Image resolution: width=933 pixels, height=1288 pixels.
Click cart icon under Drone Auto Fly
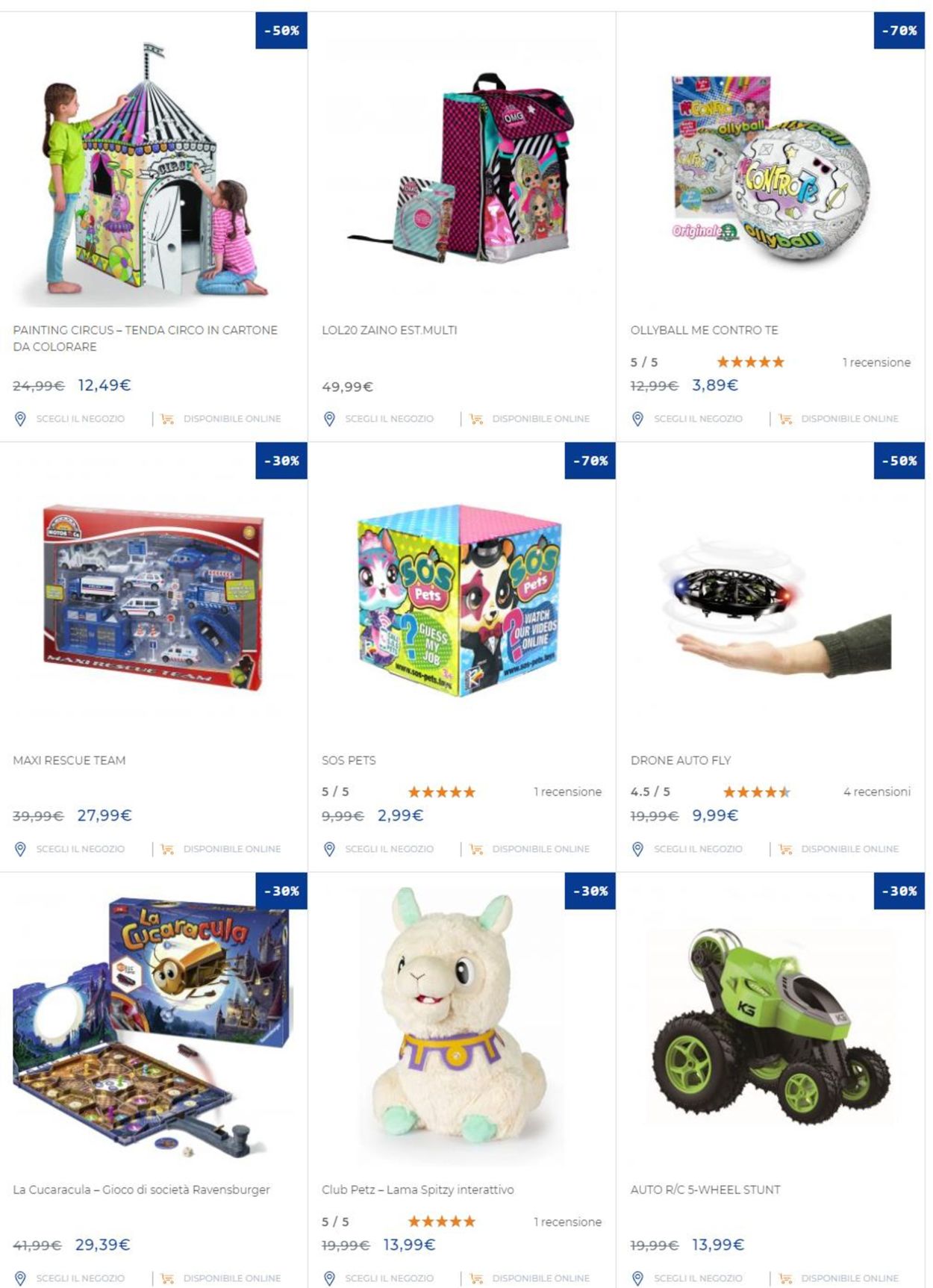(x=785, y=849)
